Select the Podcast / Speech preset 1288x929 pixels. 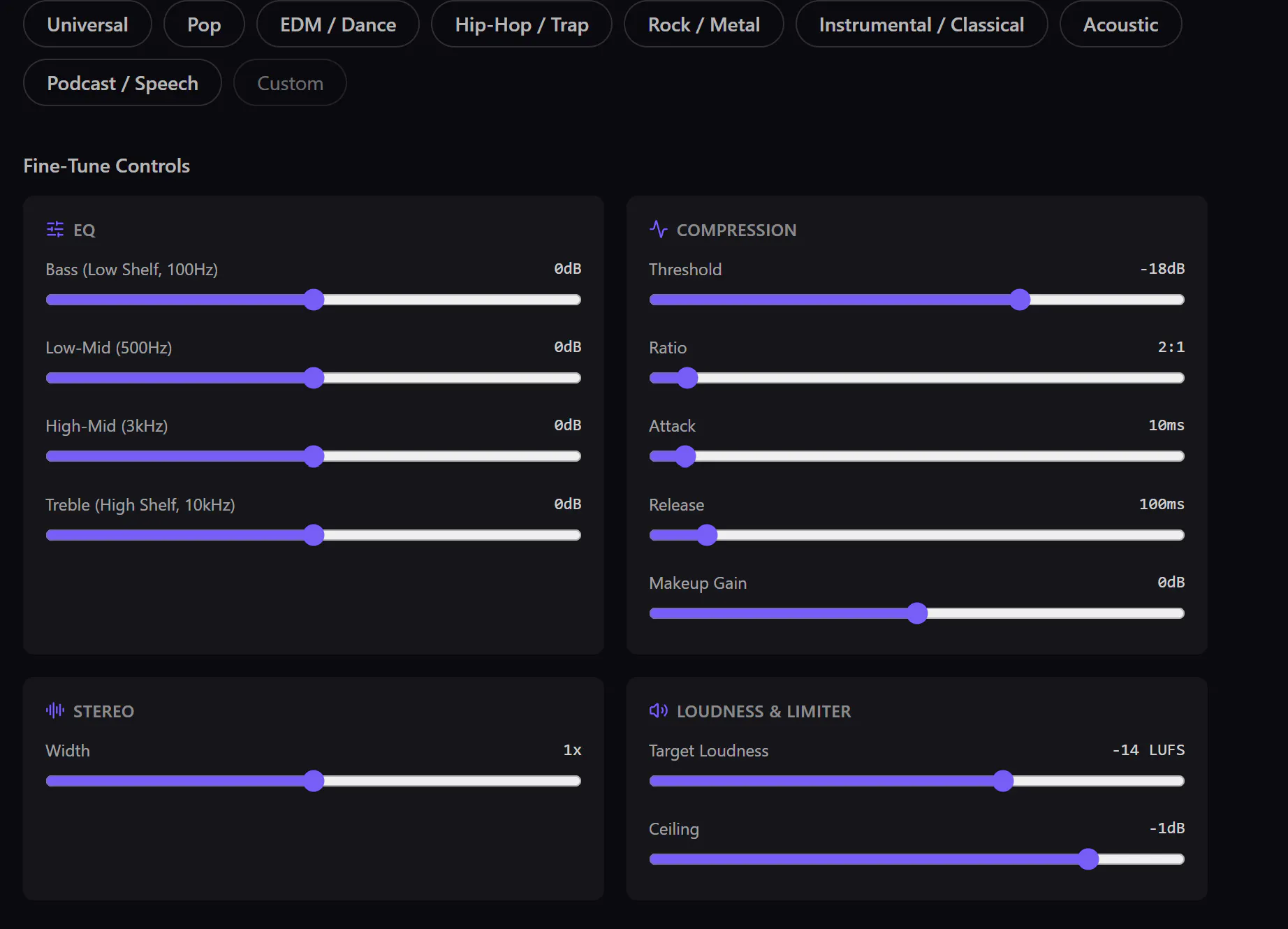pos(122,83)
